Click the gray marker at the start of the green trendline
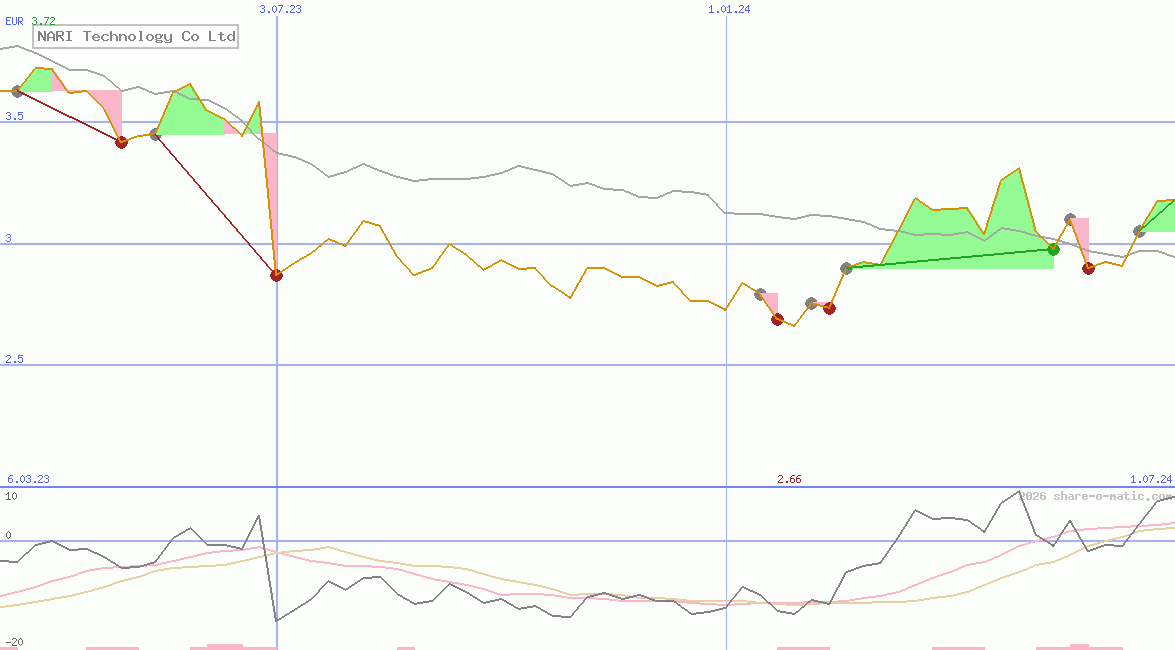1175x650 pixels. tap(845, 267)
